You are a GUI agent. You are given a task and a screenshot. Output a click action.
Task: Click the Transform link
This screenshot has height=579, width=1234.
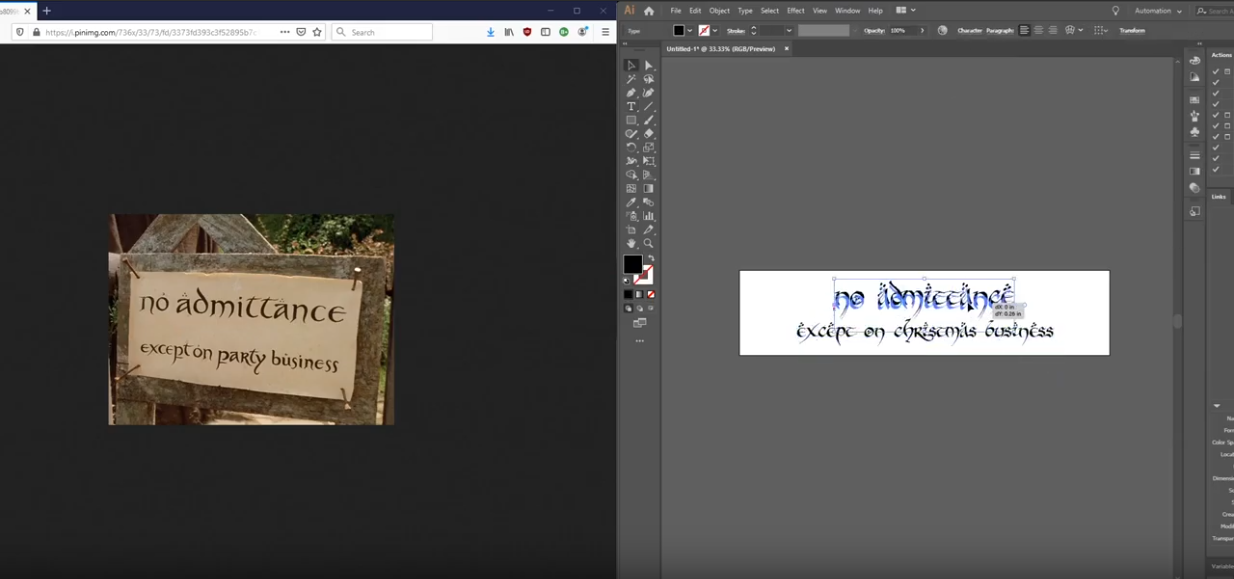tap(1132, 31)
